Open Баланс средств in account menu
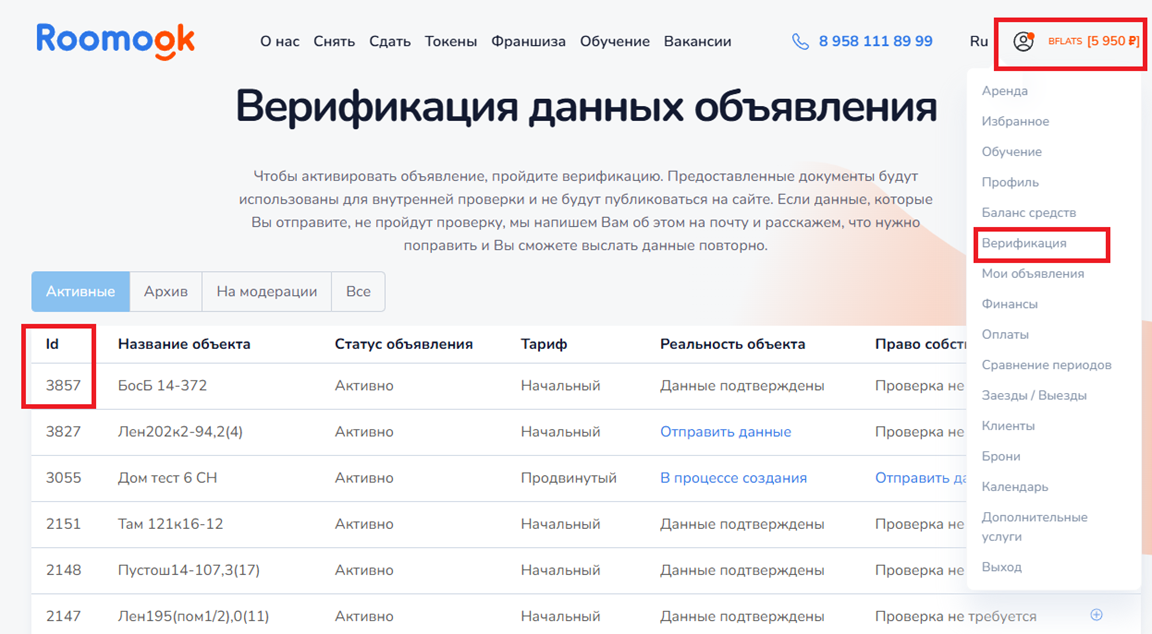The width and height of the screenshot is (1152, 634). (x=1028, y=213)
